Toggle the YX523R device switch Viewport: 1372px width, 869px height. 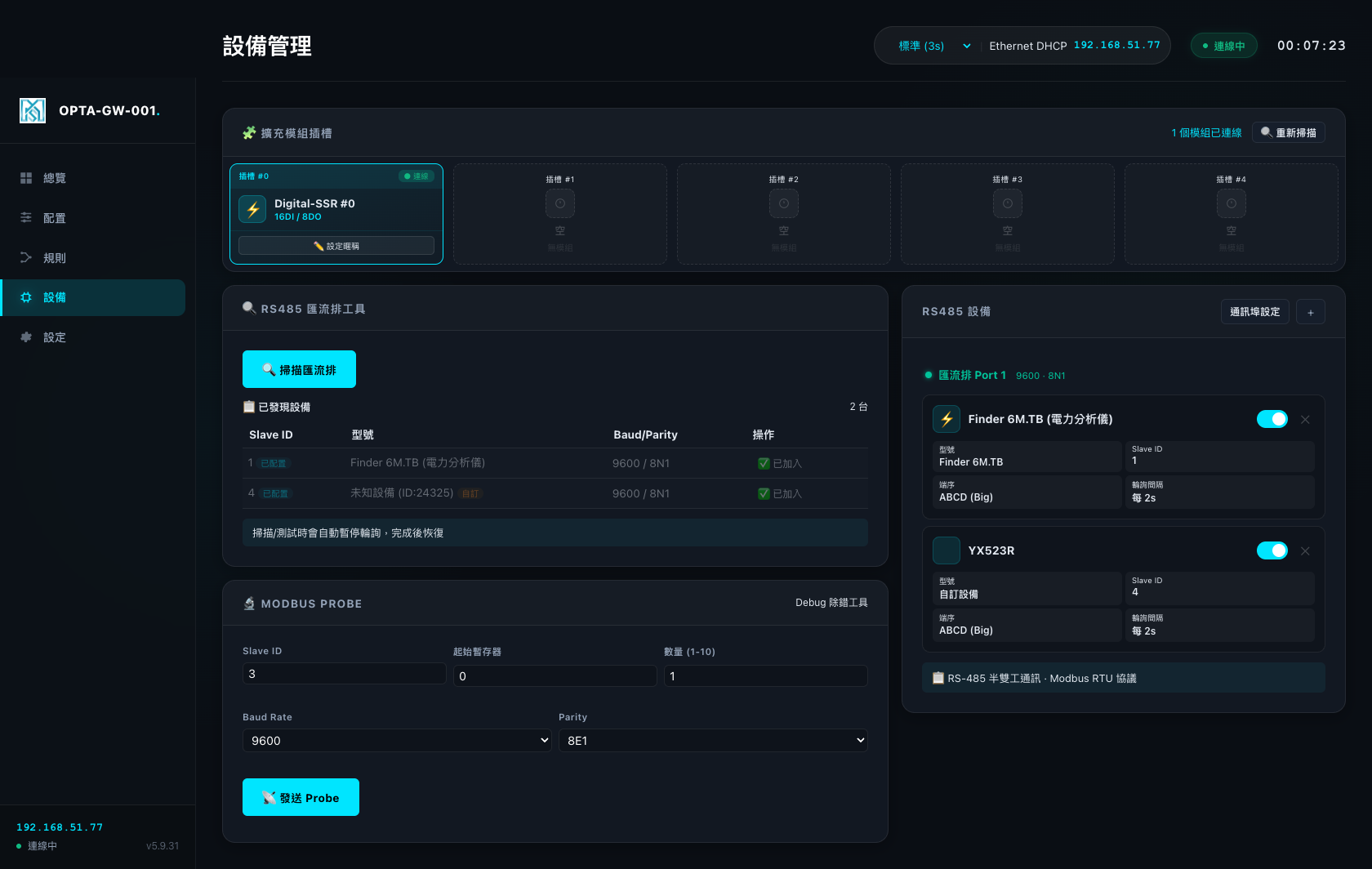[1272, 550]
